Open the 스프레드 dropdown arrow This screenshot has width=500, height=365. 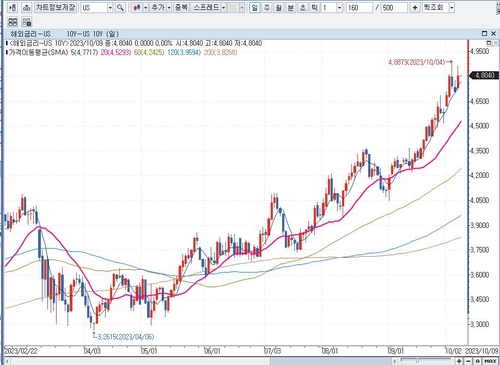(x=224, y=7)
